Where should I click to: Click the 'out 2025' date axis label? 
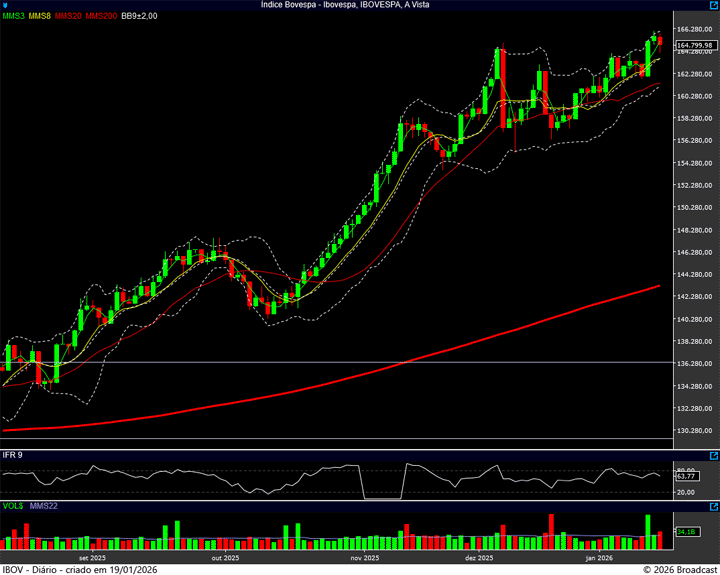click(225, 558)
